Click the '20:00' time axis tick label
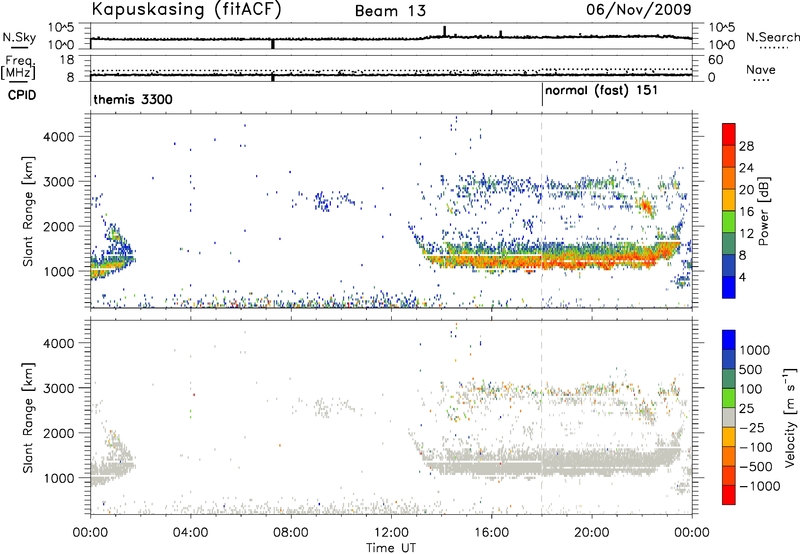800x554 pixels. click(591, 533)
